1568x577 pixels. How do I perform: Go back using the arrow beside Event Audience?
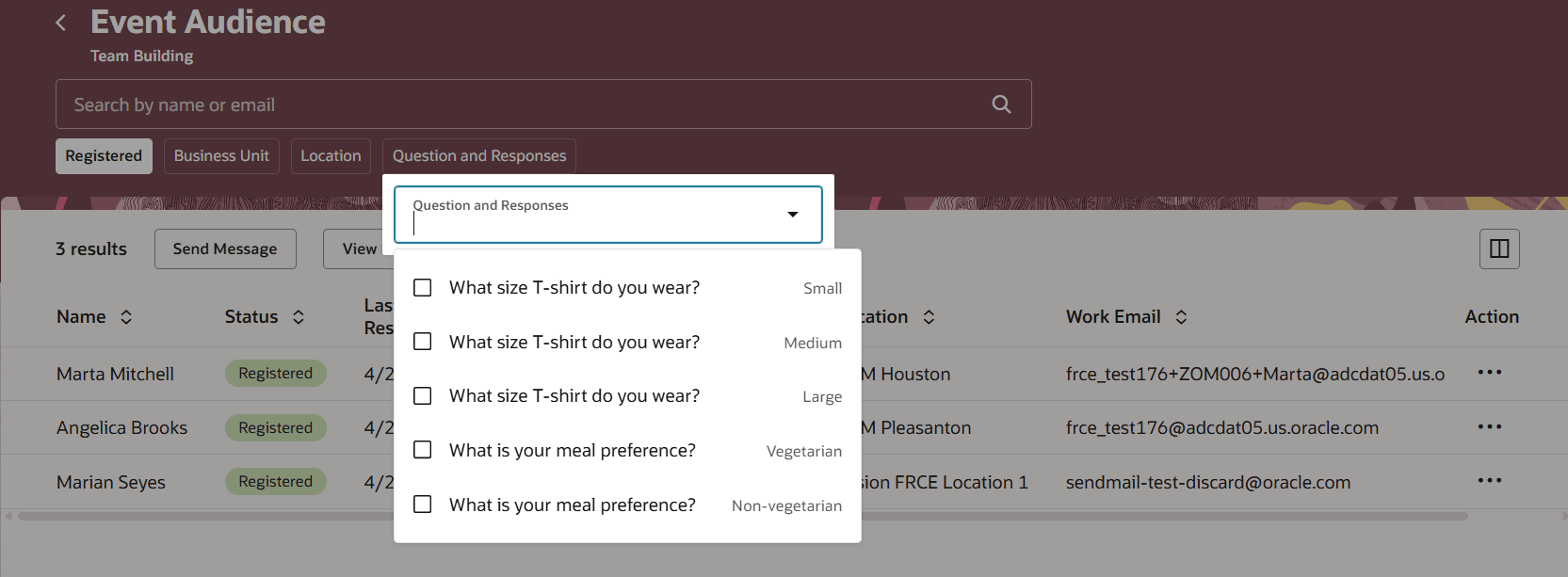[61, 23]
